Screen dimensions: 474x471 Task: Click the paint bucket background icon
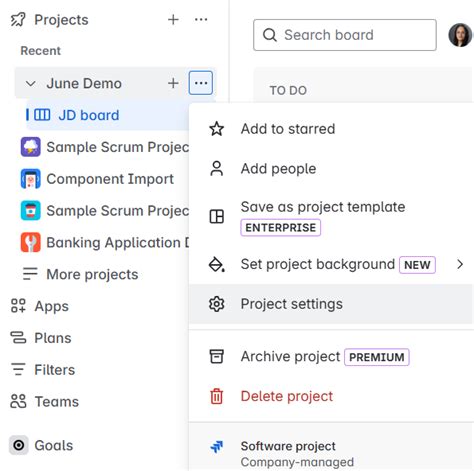(x=217, y=264)
